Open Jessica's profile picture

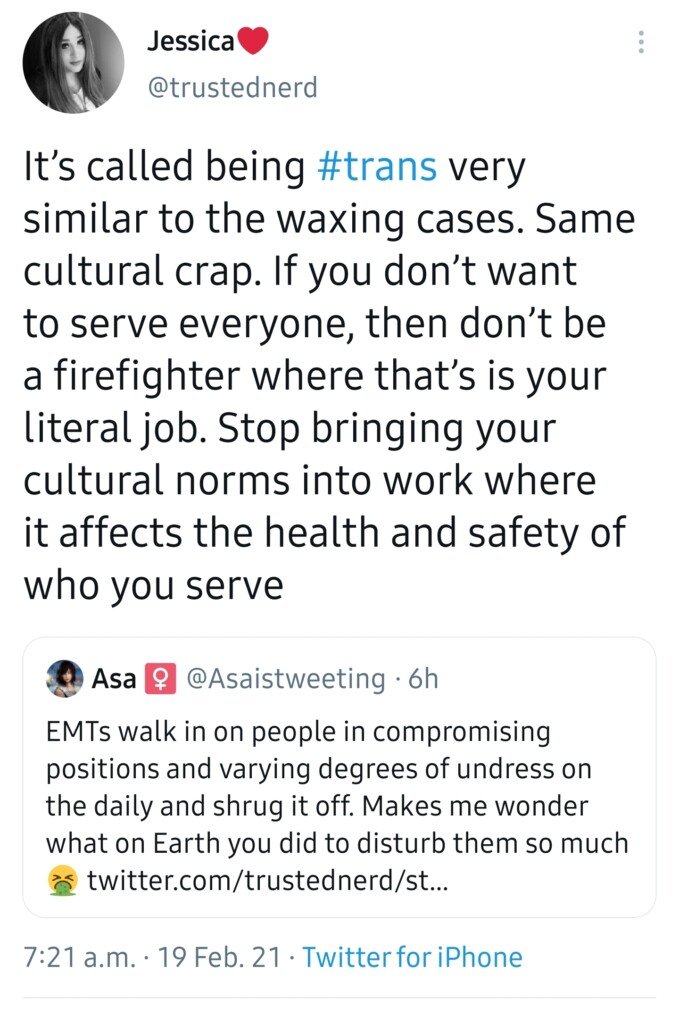pyautogui.click(x=73, y=63)
